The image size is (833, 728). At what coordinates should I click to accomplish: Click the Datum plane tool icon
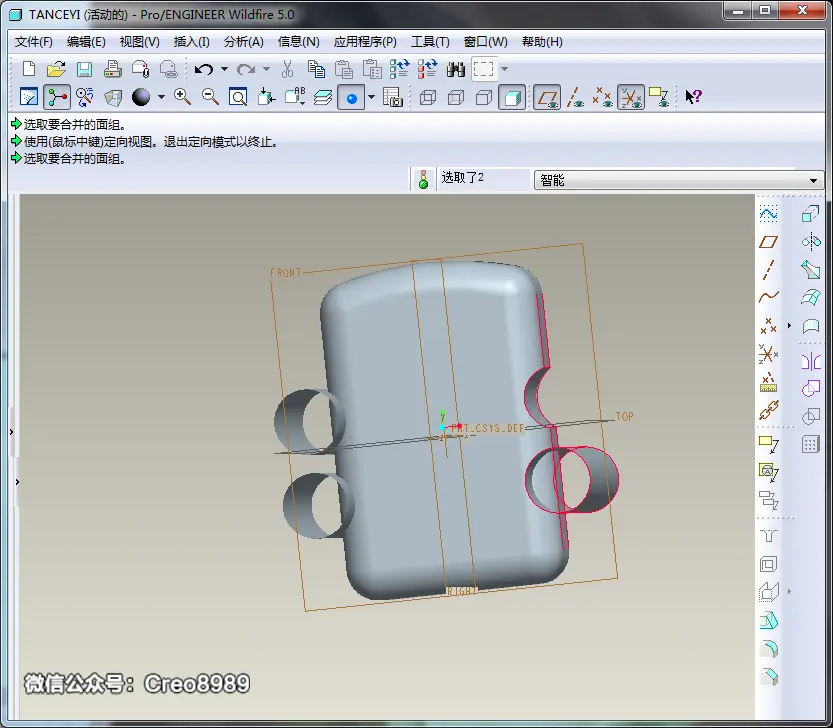tap(768, 242)
